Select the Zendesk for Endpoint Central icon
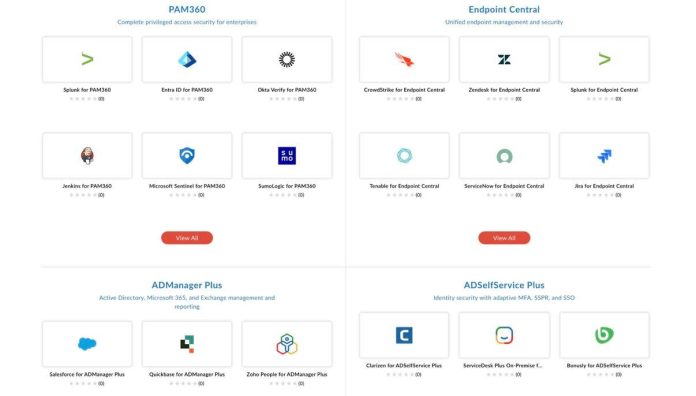This screenshot has height=396, width=696. point(504,59)
